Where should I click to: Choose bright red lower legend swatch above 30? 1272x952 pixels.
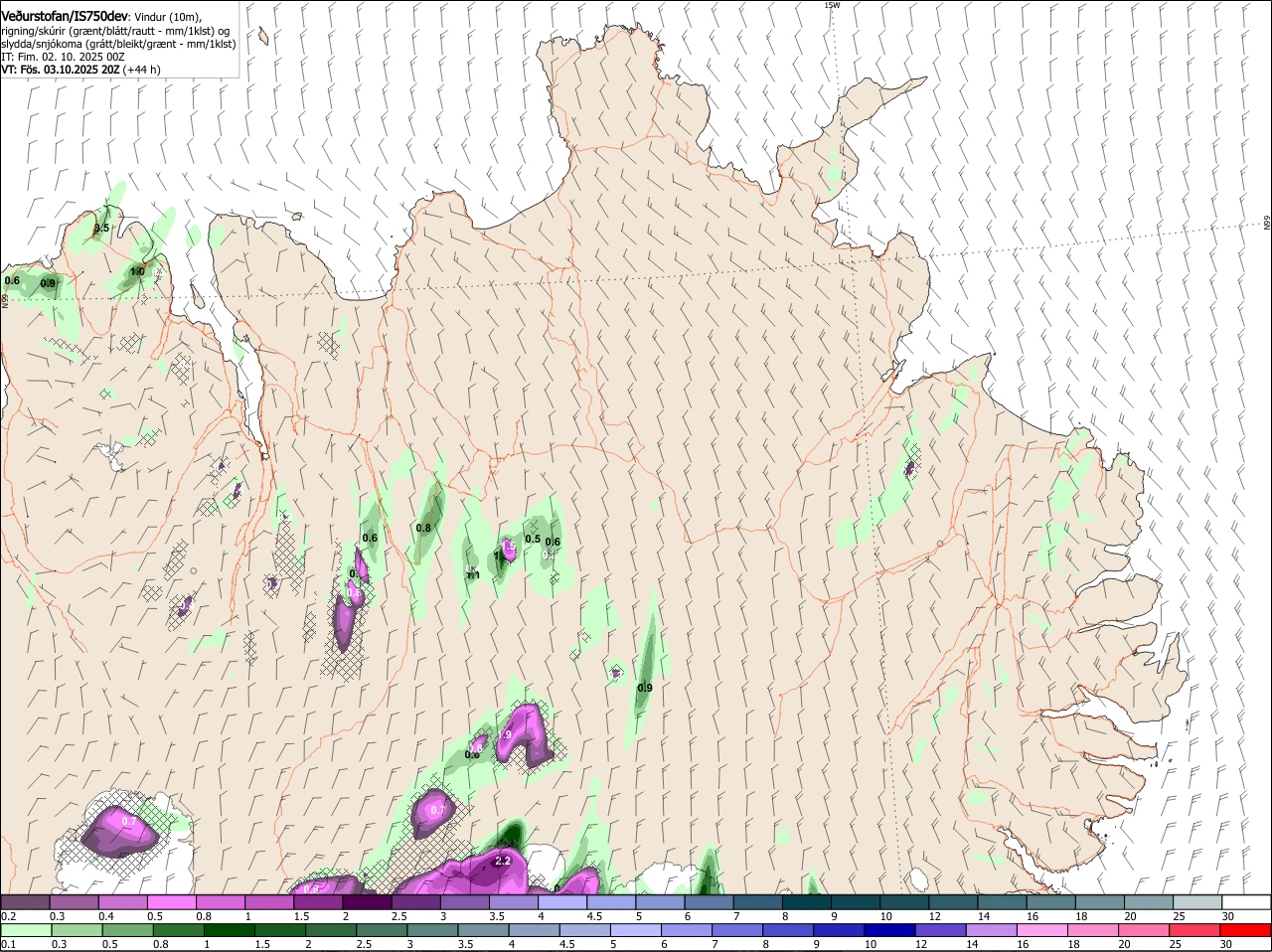(x=1246, y=930)
